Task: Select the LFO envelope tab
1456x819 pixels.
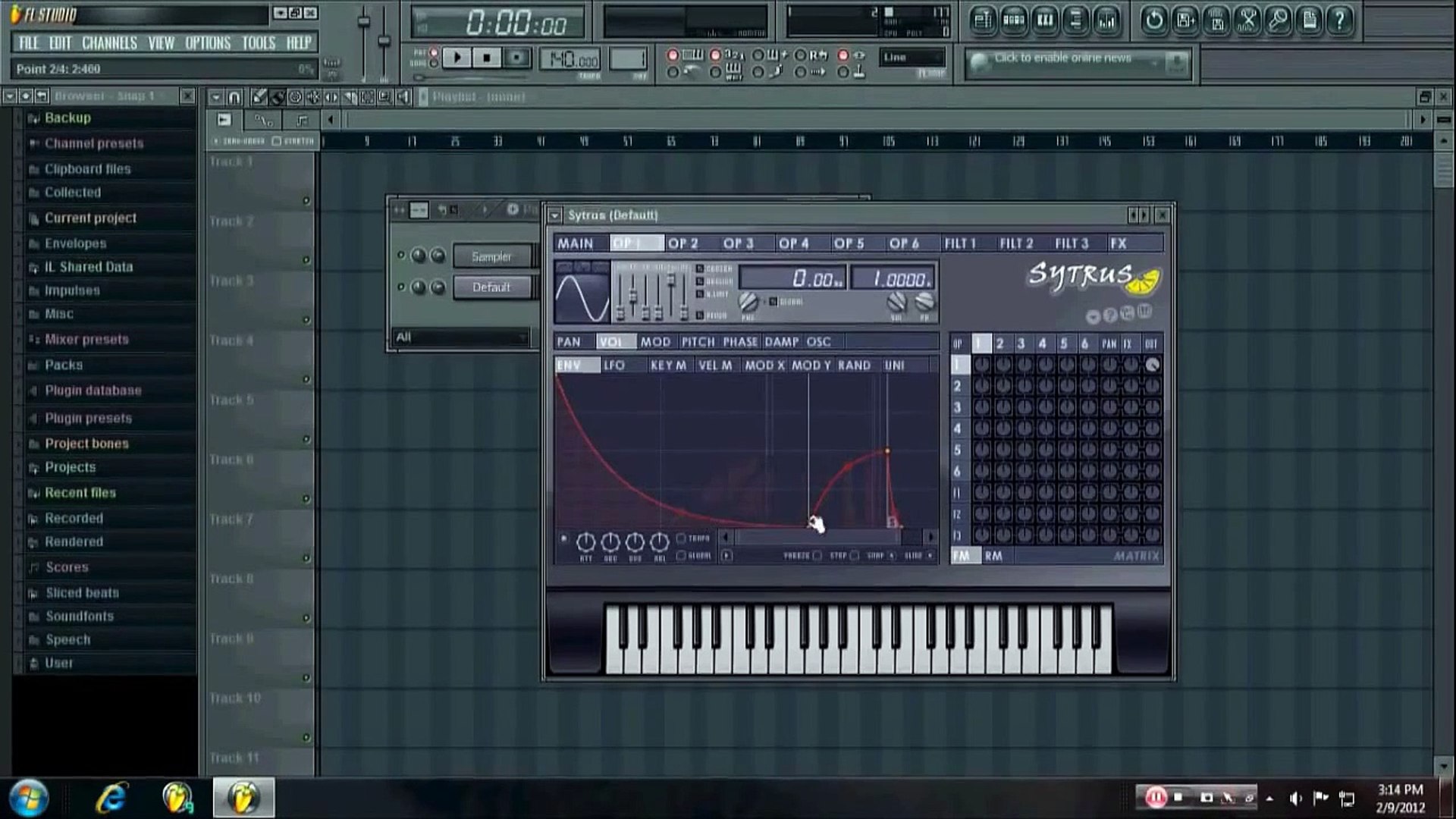Action: 614,366
